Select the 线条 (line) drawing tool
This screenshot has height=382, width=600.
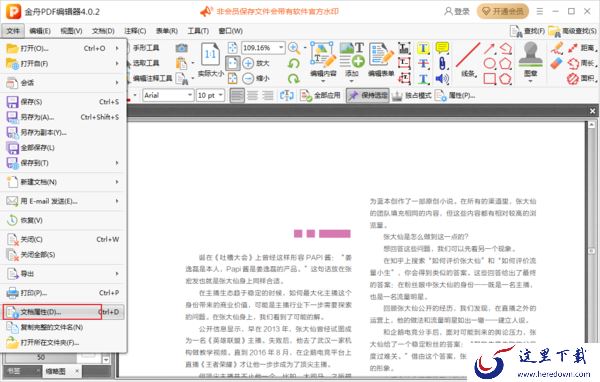pyautogui.click(x=468, y=59)
